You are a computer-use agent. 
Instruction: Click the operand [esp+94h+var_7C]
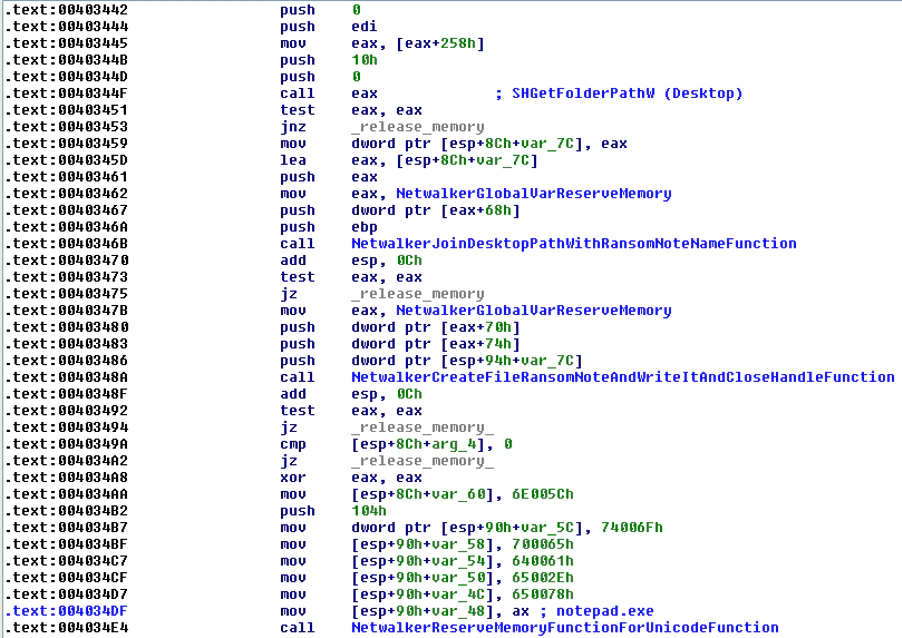511,360
